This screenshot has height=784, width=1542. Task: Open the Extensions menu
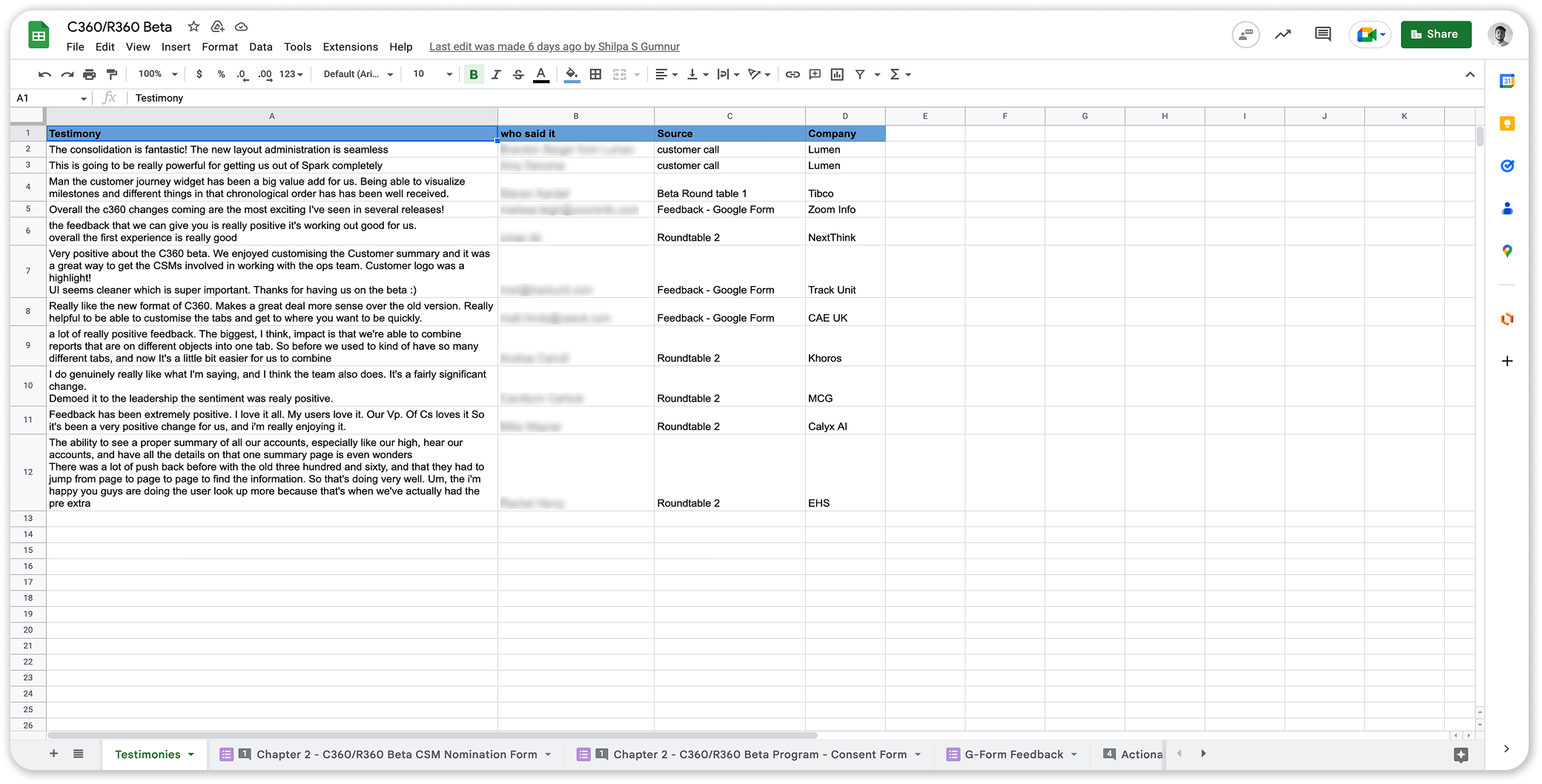click(x=350, y=47)
